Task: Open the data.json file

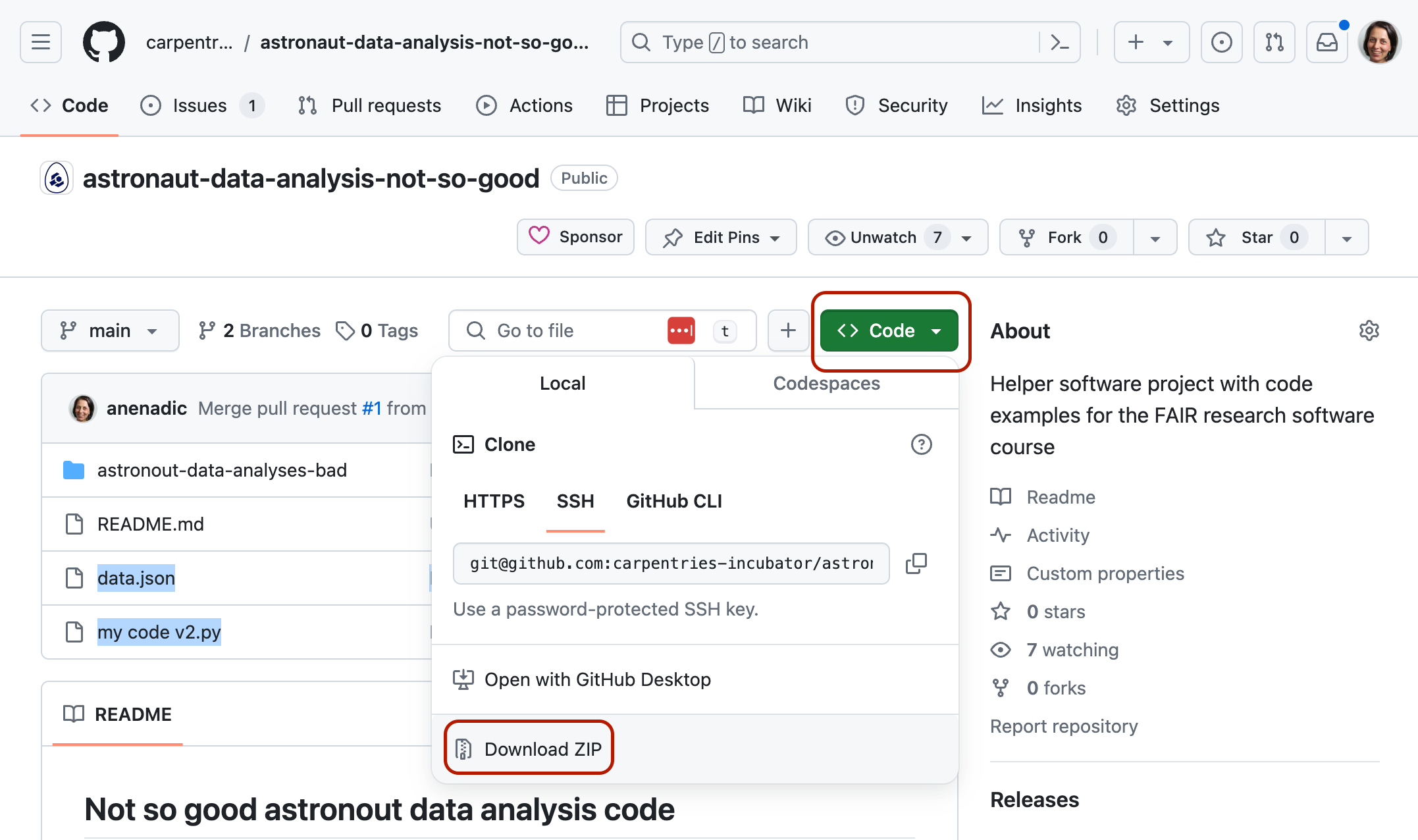Action: point(136,578)
